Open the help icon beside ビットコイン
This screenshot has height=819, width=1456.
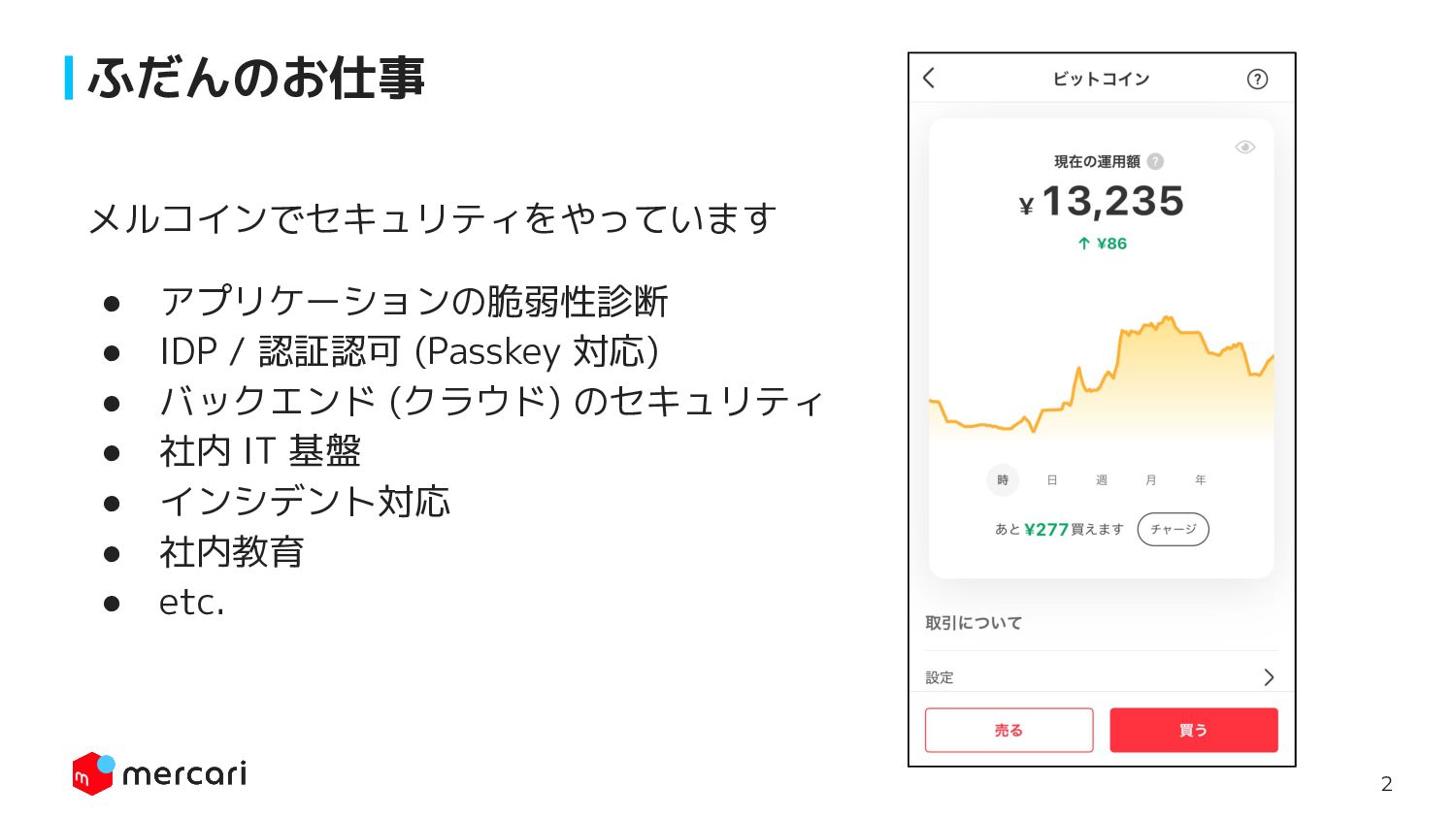(x=1257, y=80)
